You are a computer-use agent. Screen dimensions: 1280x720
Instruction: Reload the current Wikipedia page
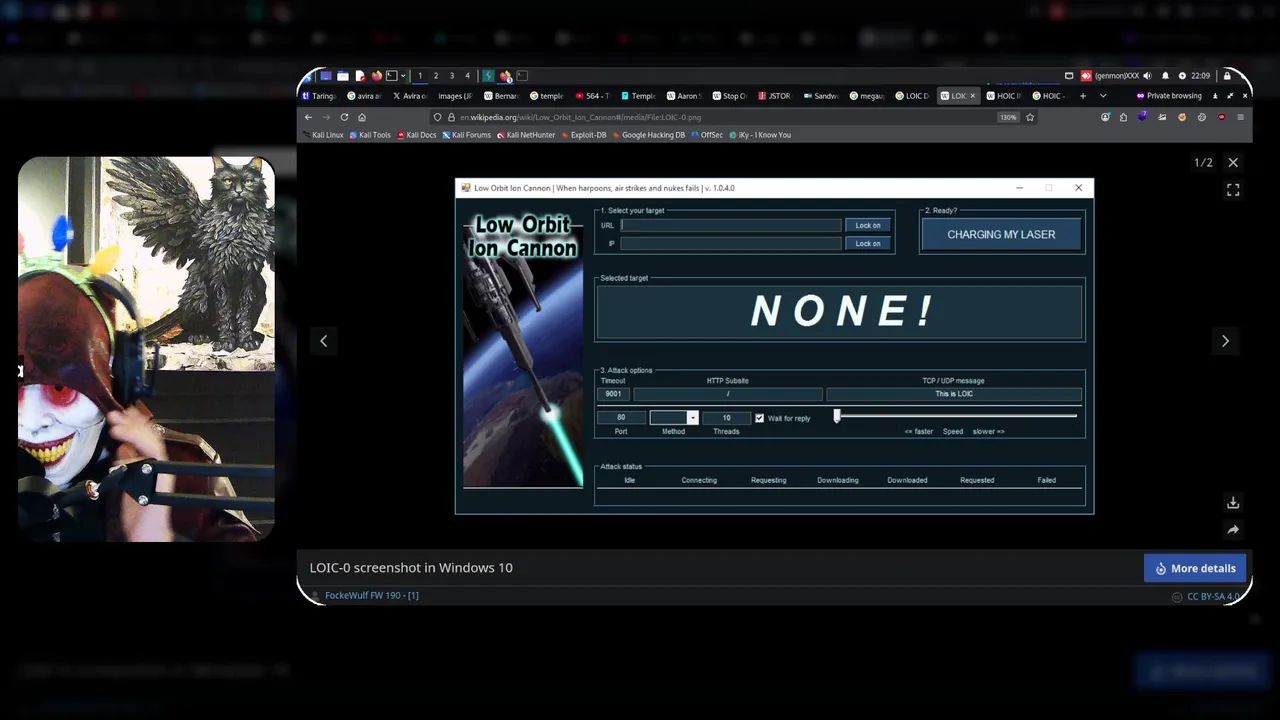click(x=344, y=117)
